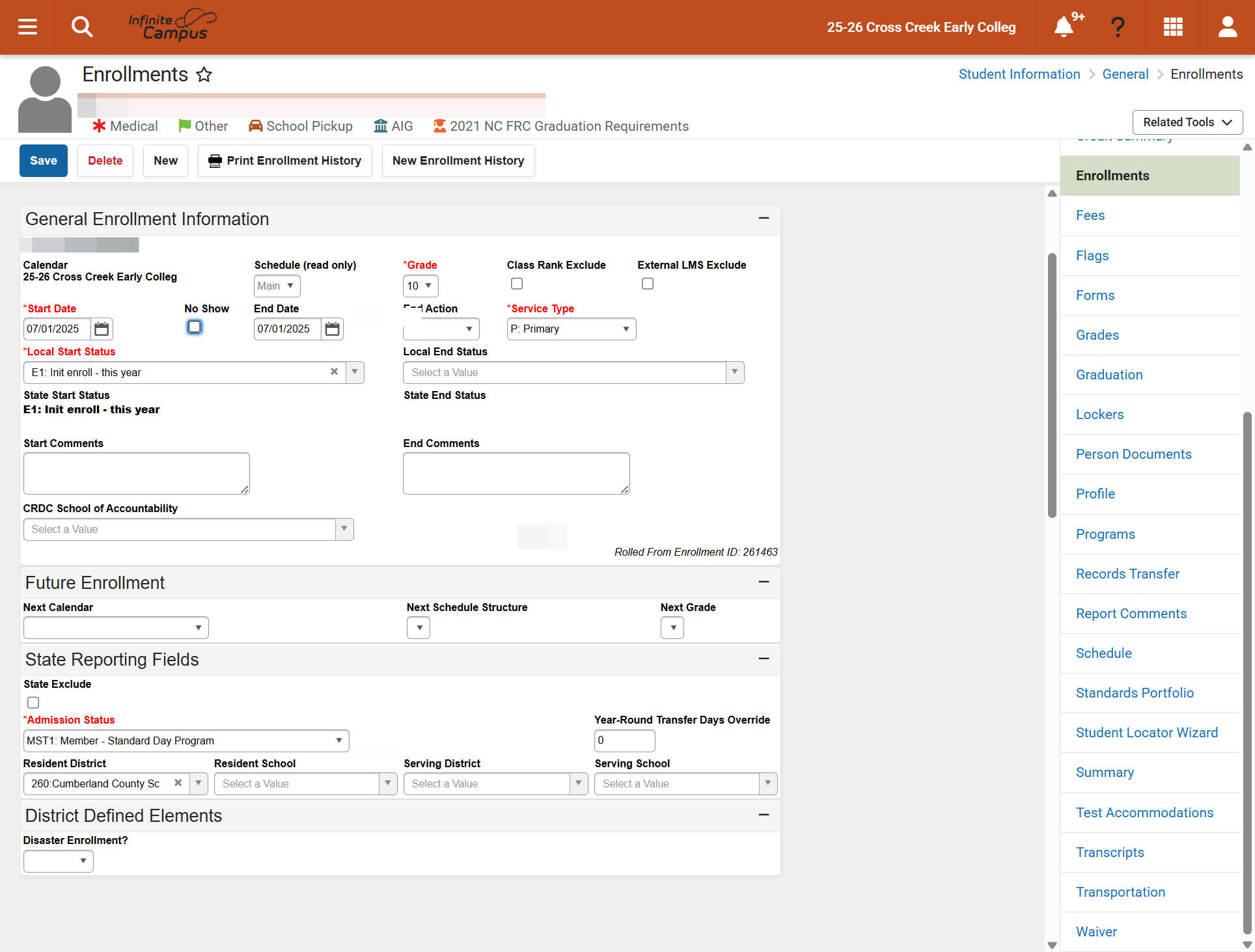Open the Start Date calendar picker
Image resolution: width=1255 pixels, height=952 pixels.
pyautogui.click(x=102, y=329)
